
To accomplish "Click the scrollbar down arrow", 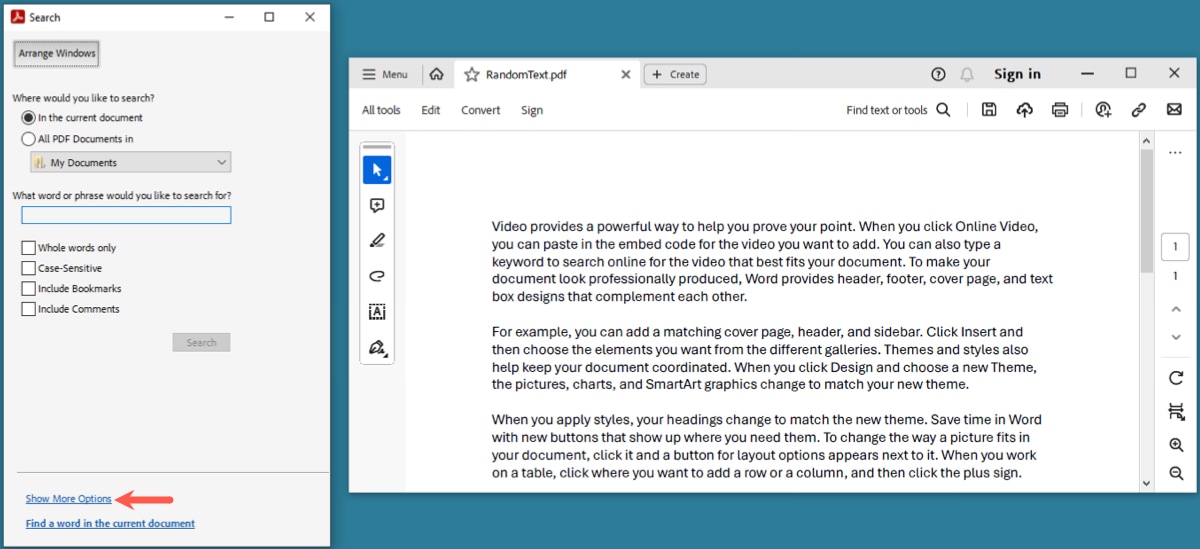I will (x=1147, y=483).
